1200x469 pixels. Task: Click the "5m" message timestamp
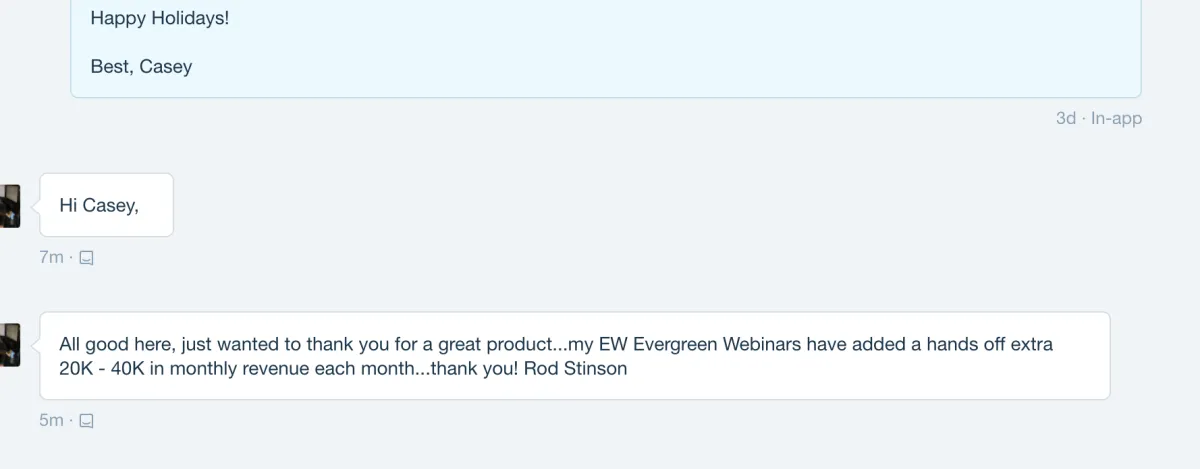[51, 421]
